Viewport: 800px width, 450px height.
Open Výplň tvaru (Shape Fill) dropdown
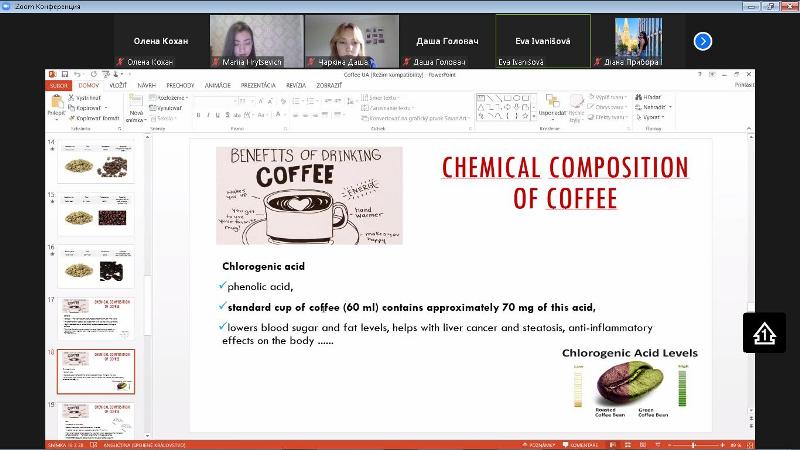(x=608, y=97)
